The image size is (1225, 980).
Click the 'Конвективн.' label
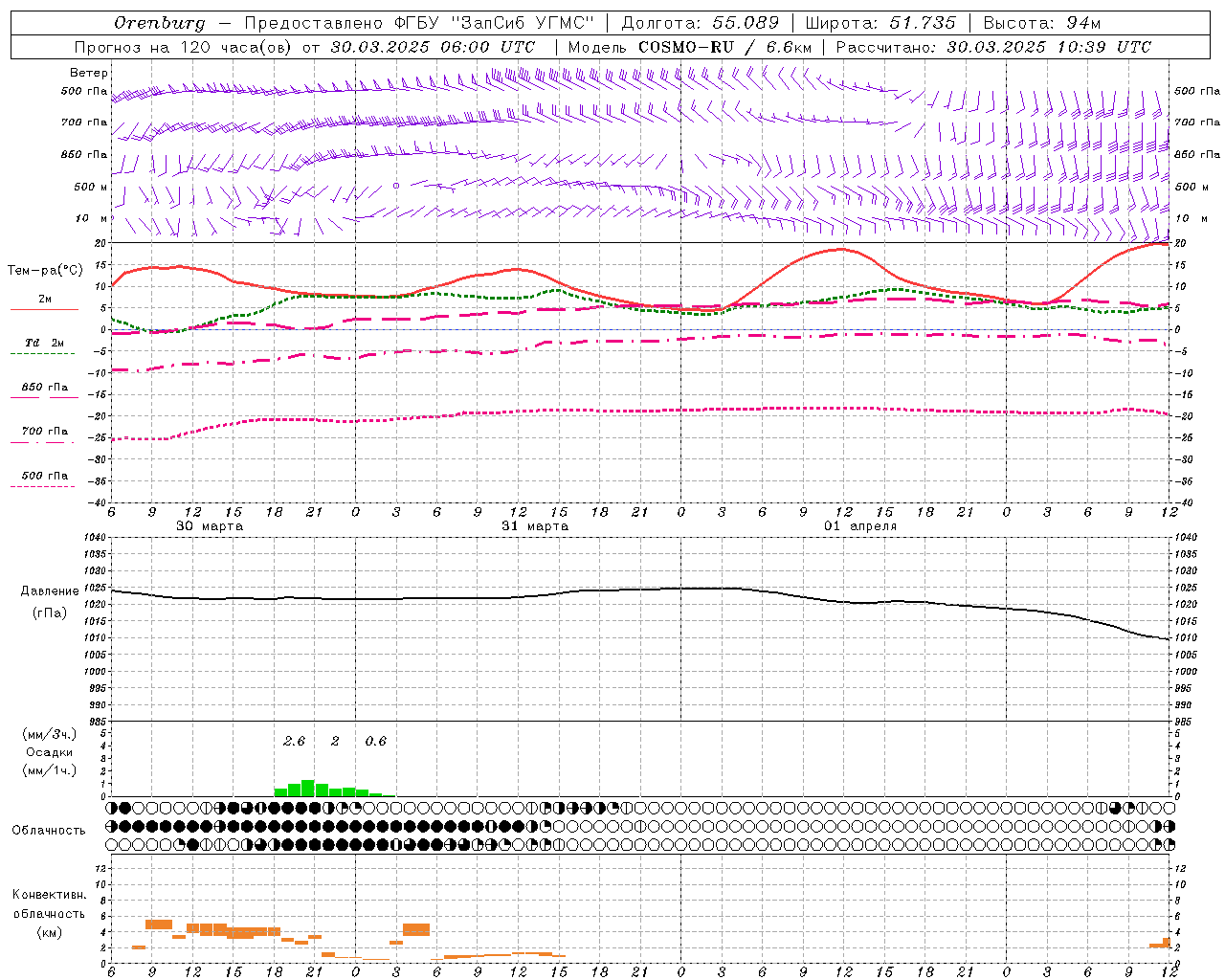[x=50, y=894]
